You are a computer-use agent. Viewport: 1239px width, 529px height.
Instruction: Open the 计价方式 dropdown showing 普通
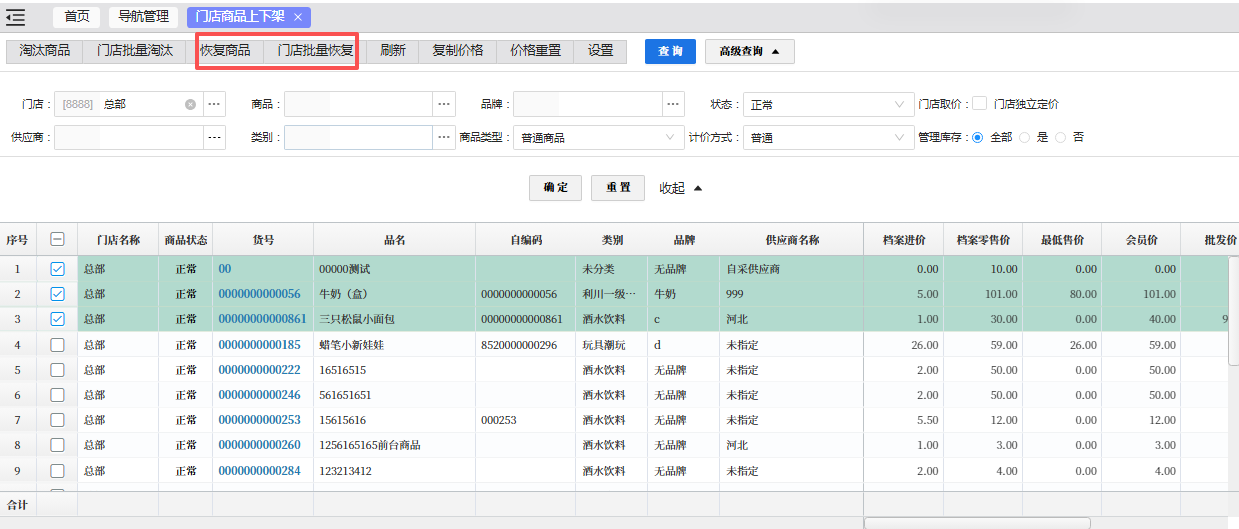(828, 137)
